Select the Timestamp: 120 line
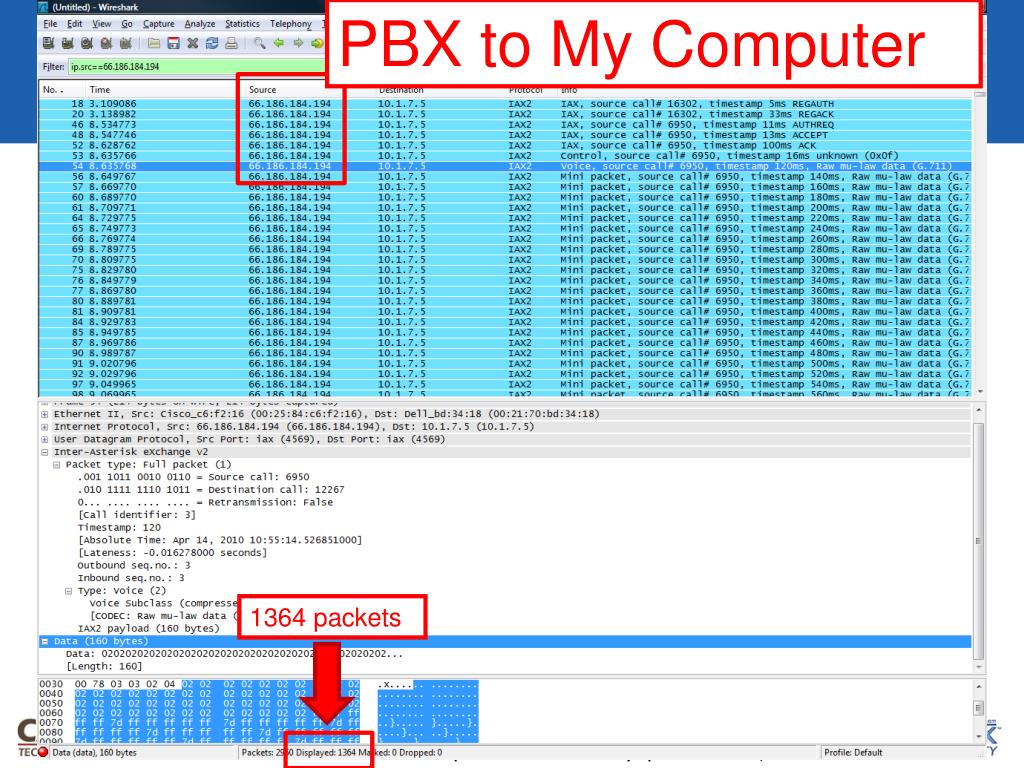The width and height of the screenshot is (1024, 768). tap(119, 528)
